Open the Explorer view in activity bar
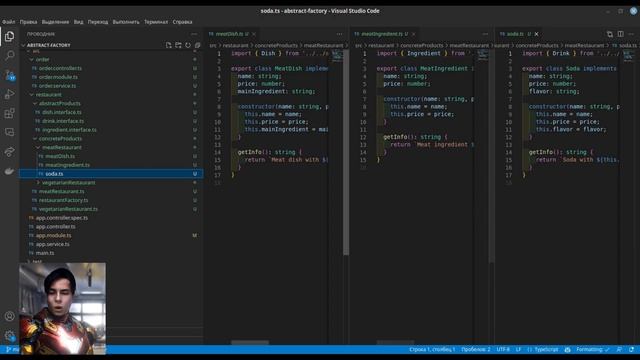The height and width of the screenshot is (360, 640). click(x=9, y=36)
